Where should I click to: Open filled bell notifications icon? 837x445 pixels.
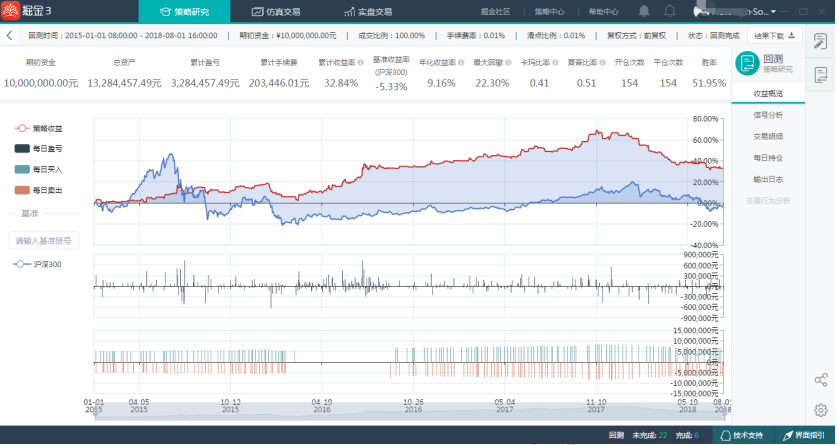pyautogui.click(x=644, y=11)
